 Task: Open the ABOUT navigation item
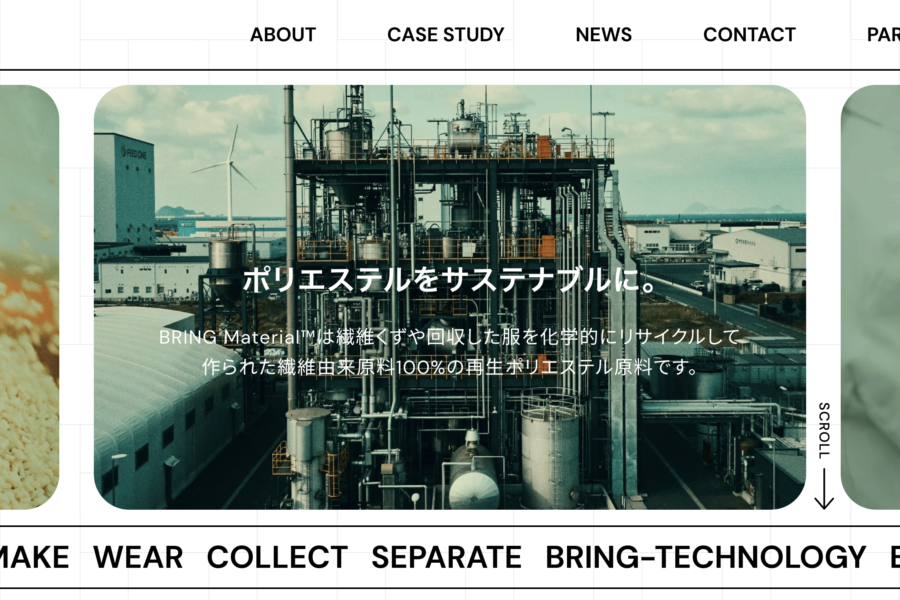click(283, 35)
